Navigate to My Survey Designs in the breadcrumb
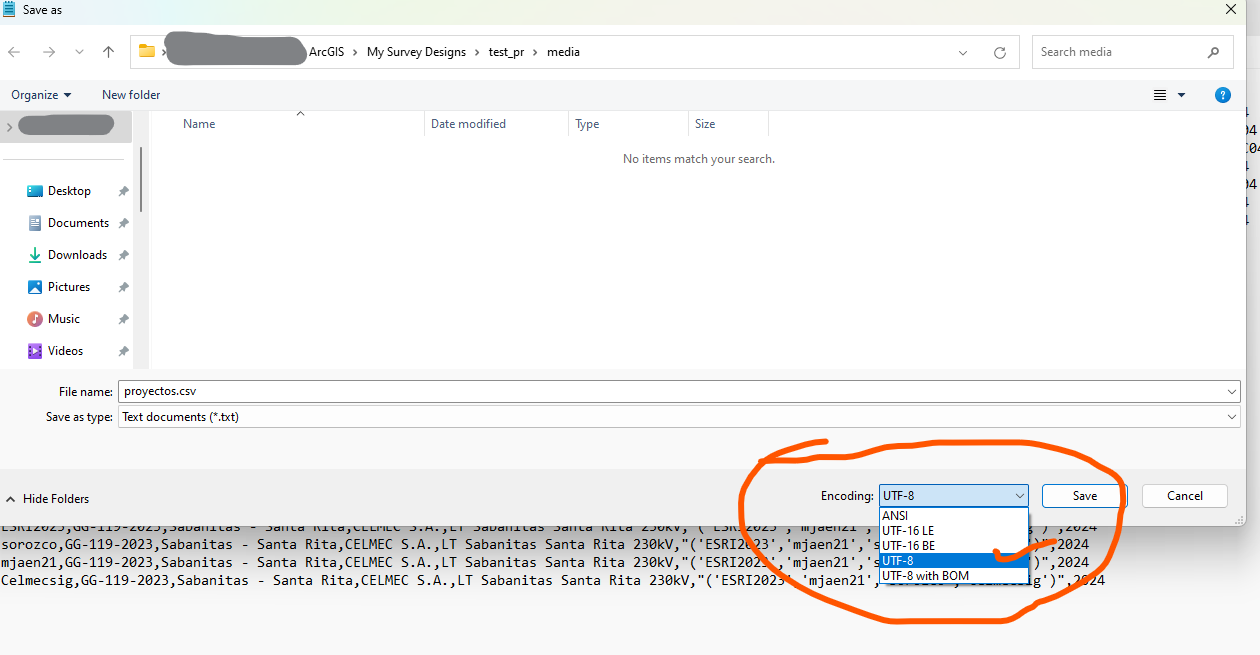Screen dimensions: 1260x655 pyautogui.click(x=417, y=51)
